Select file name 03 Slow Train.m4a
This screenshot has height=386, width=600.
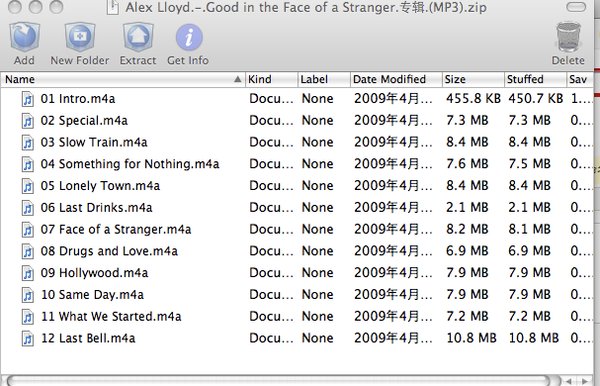(x=94, y=142)
